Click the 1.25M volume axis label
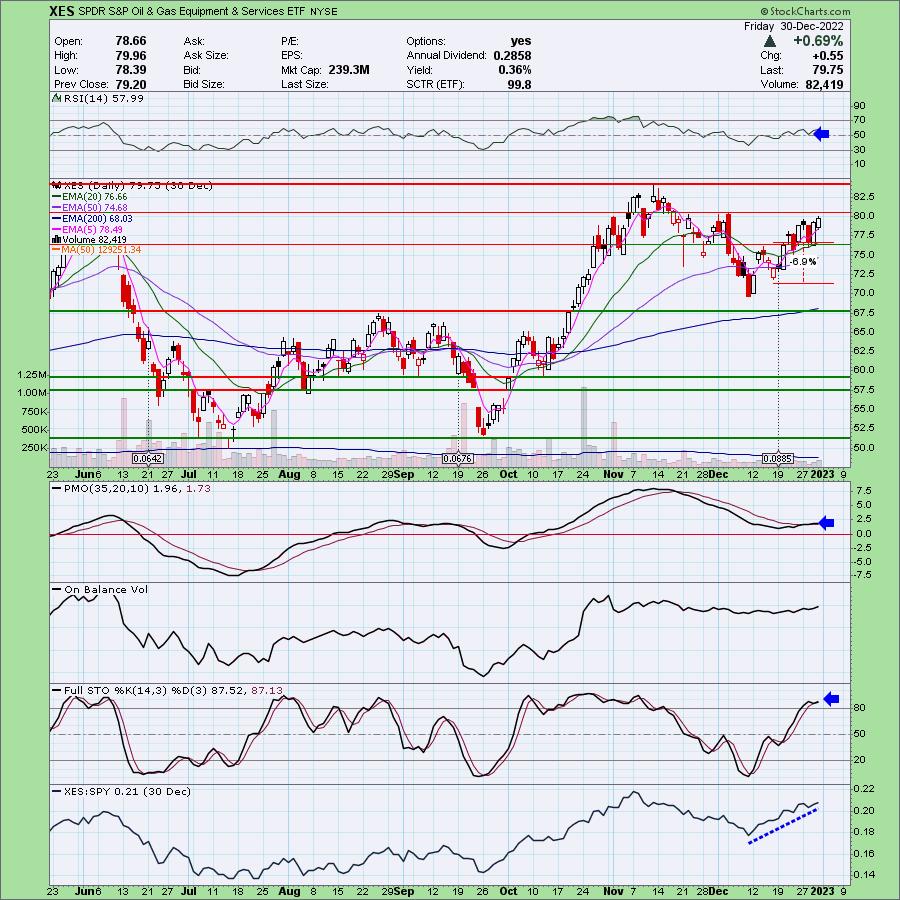This screenshot has height=900, width=900. (32, 375)
